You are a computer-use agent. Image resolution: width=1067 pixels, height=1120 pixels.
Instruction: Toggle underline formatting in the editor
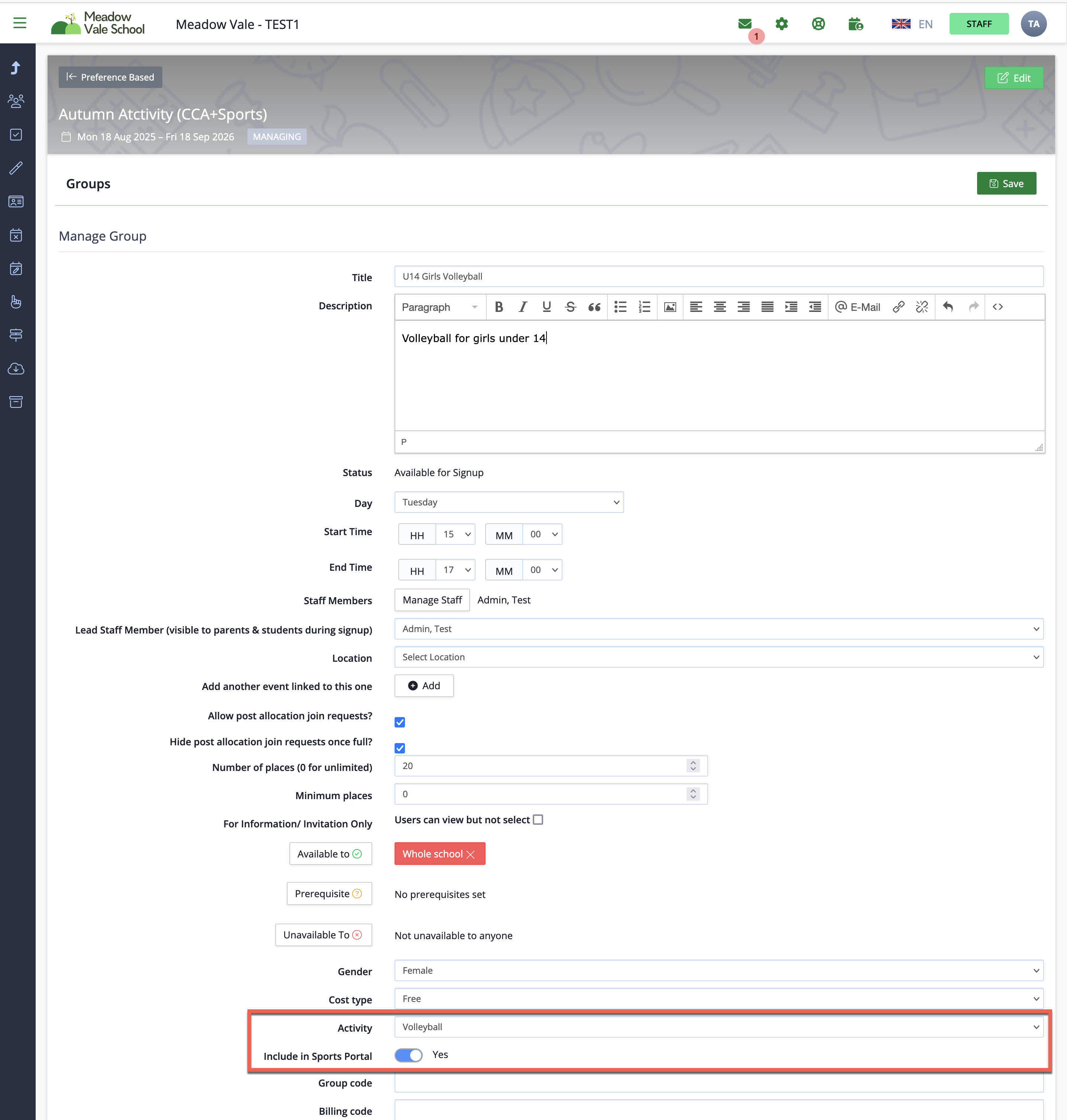tap(547, 307)
